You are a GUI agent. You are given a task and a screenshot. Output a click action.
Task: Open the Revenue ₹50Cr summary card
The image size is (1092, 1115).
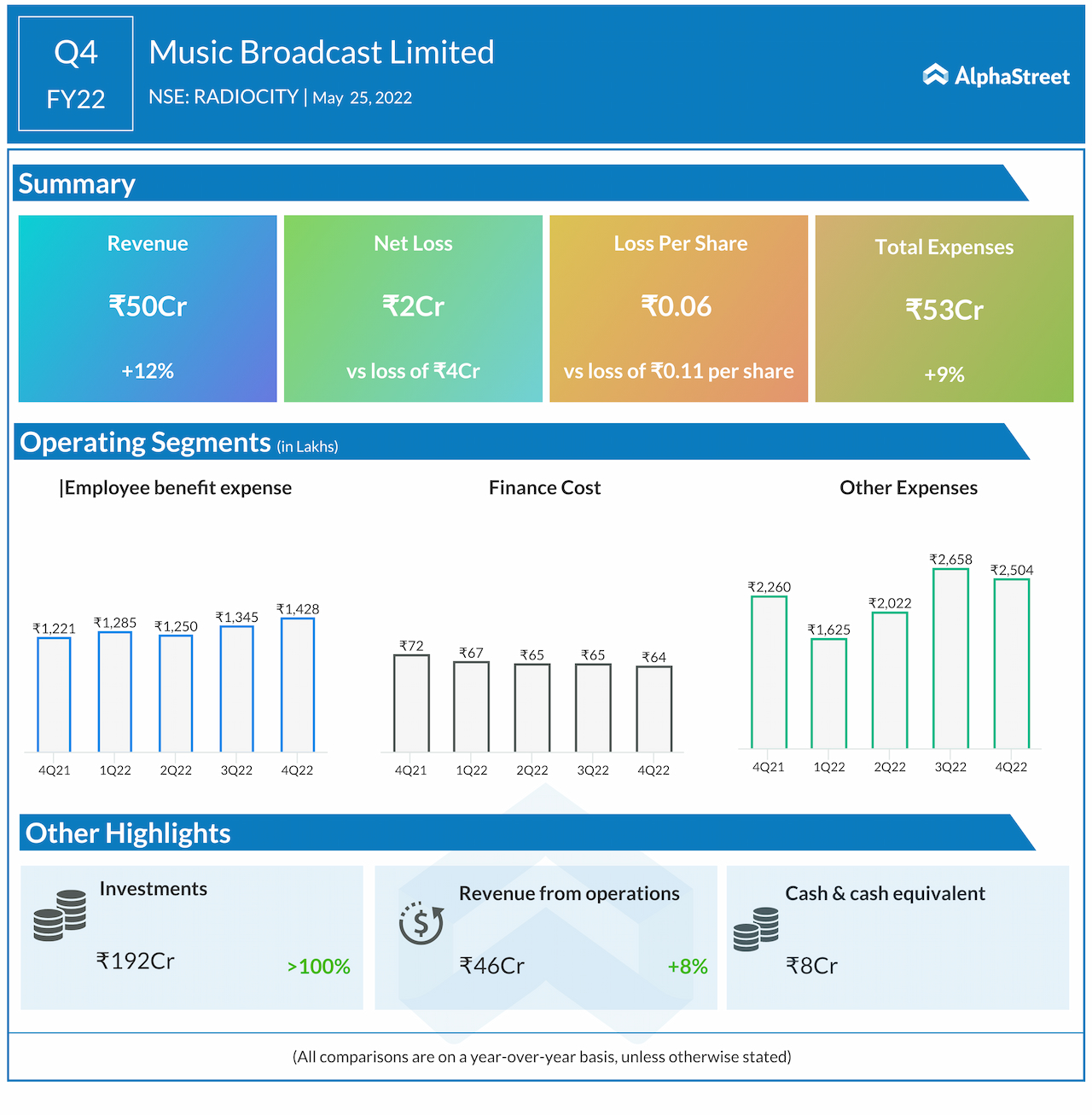[x=148, y=308]
